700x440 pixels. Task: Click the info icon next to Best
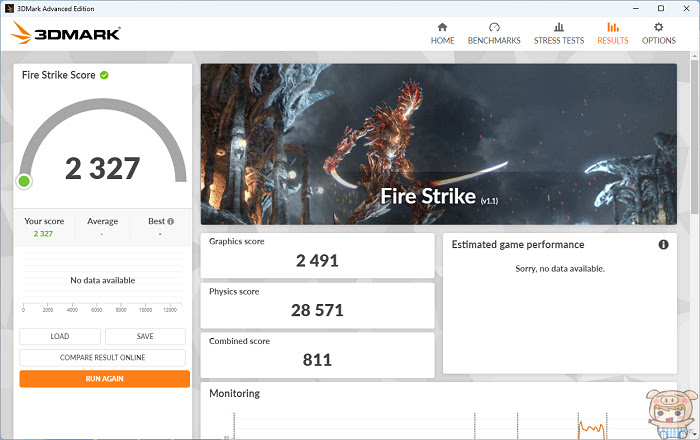tap(171, 221)
